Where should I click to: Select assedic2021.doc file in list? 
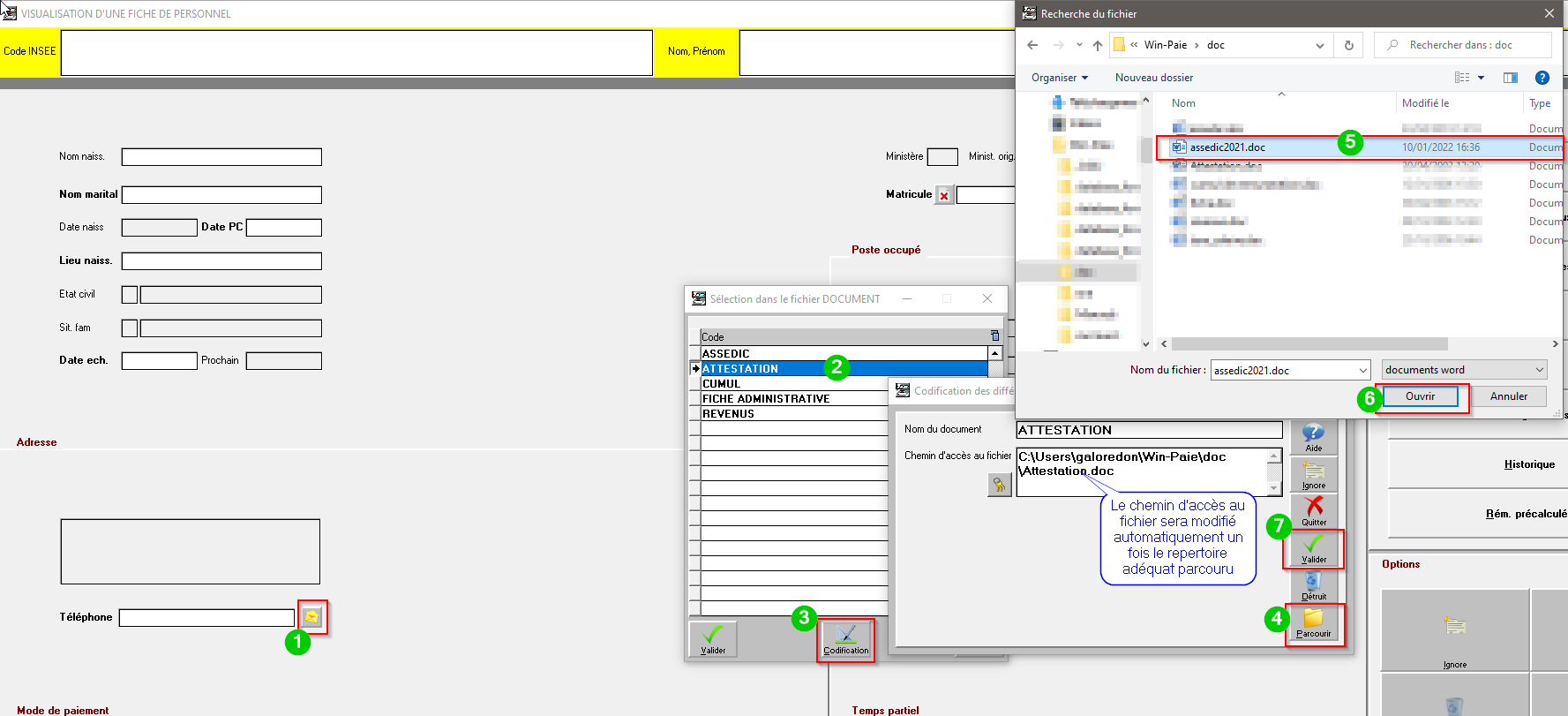pyautogui.click(x=1227, y=147)
